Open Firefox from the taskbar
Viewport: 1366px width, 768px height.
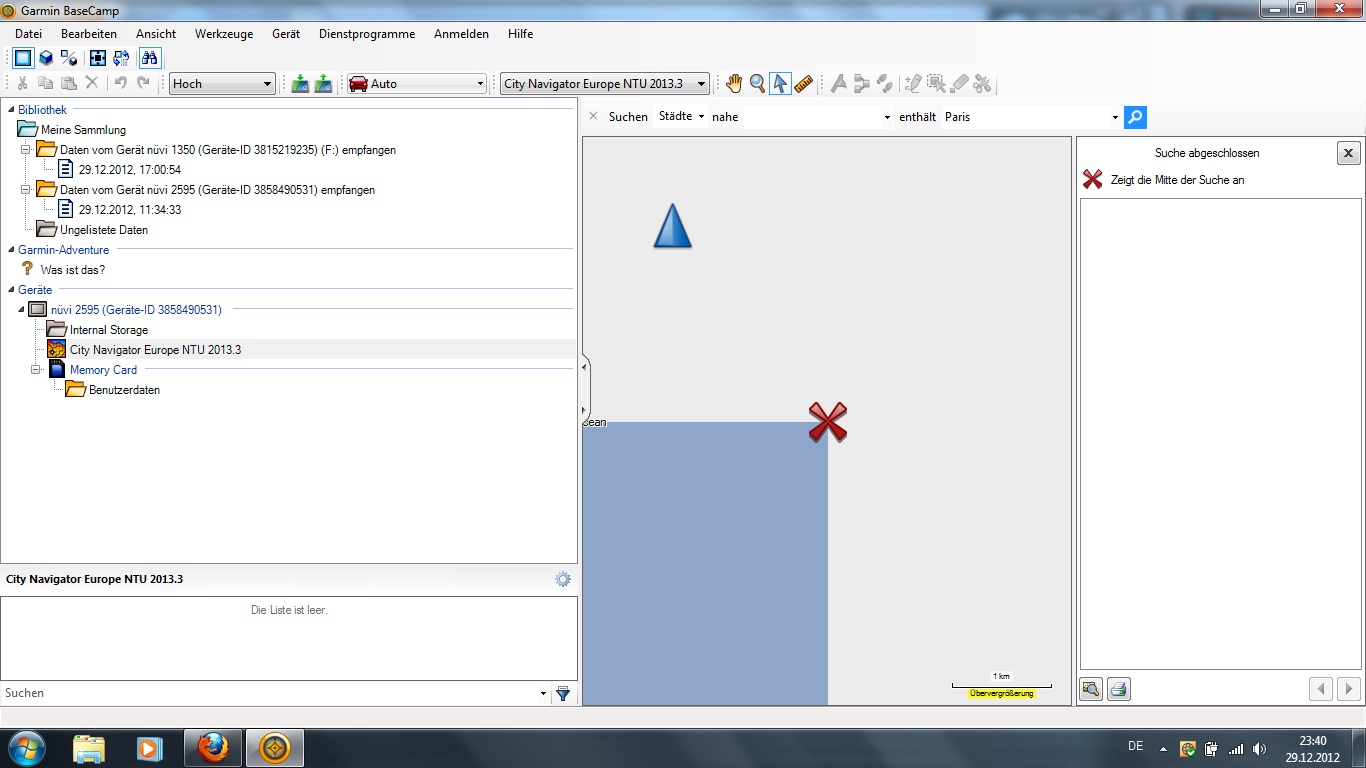212,748
